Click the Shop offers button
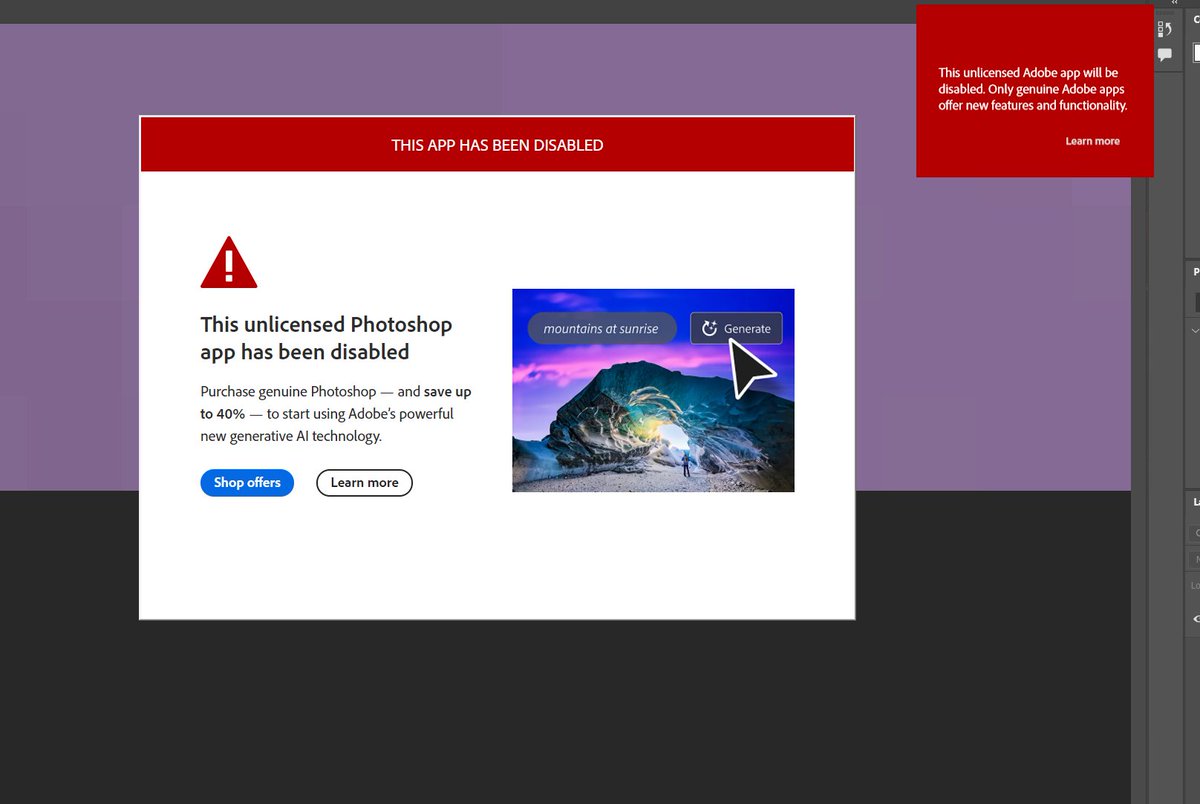Screen dimensions: 1200x804 (247, 482)
